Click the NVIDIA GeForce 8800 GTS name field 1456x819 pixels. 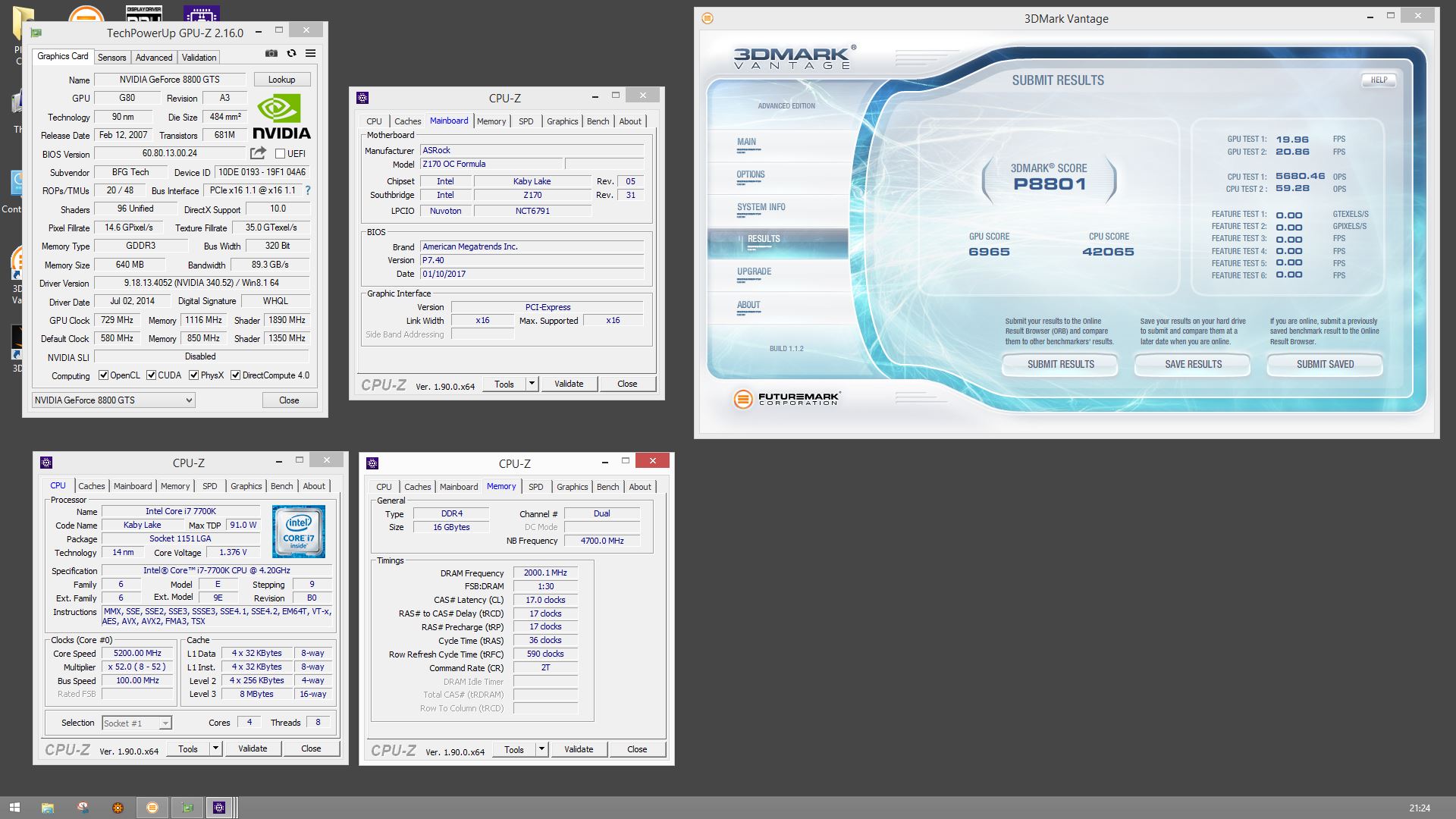click(x=170, y=80)
